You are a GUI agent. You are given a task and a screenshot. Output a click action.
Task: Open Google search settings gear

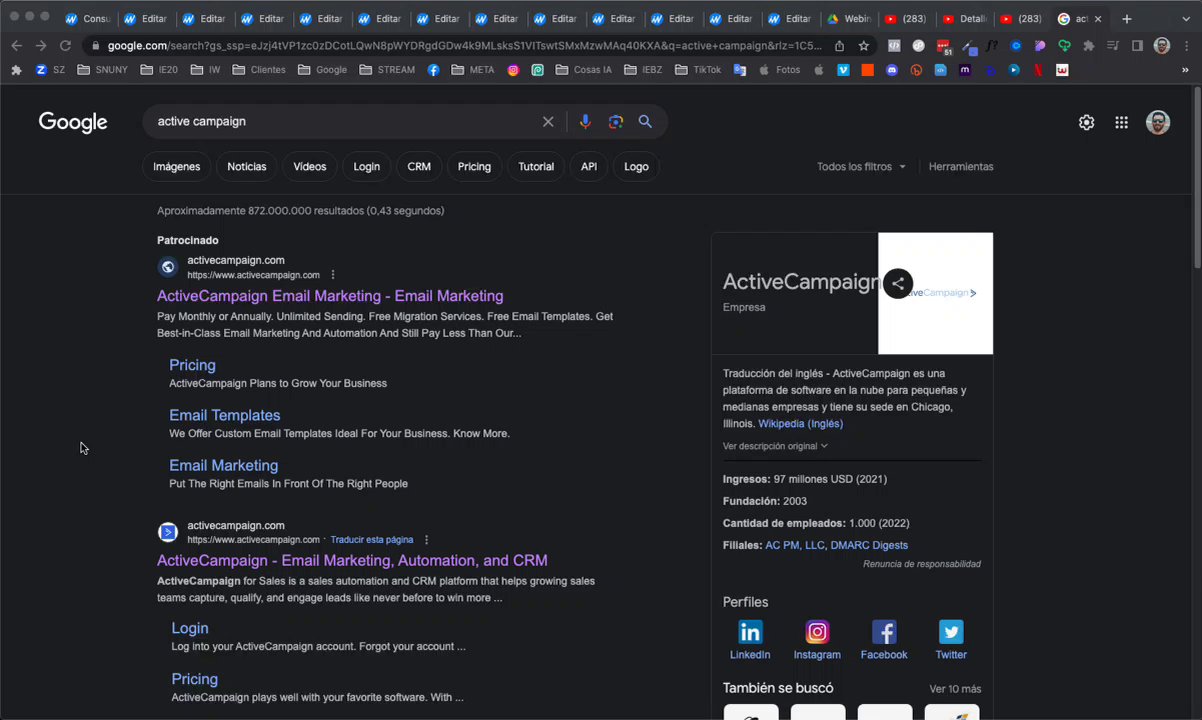tap(1086, 122)
